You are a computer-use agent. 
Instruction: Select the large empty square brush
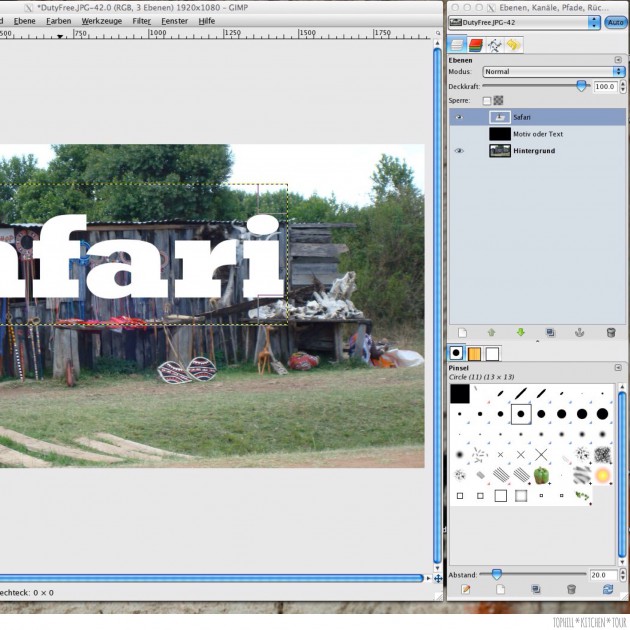pos(501,496)
